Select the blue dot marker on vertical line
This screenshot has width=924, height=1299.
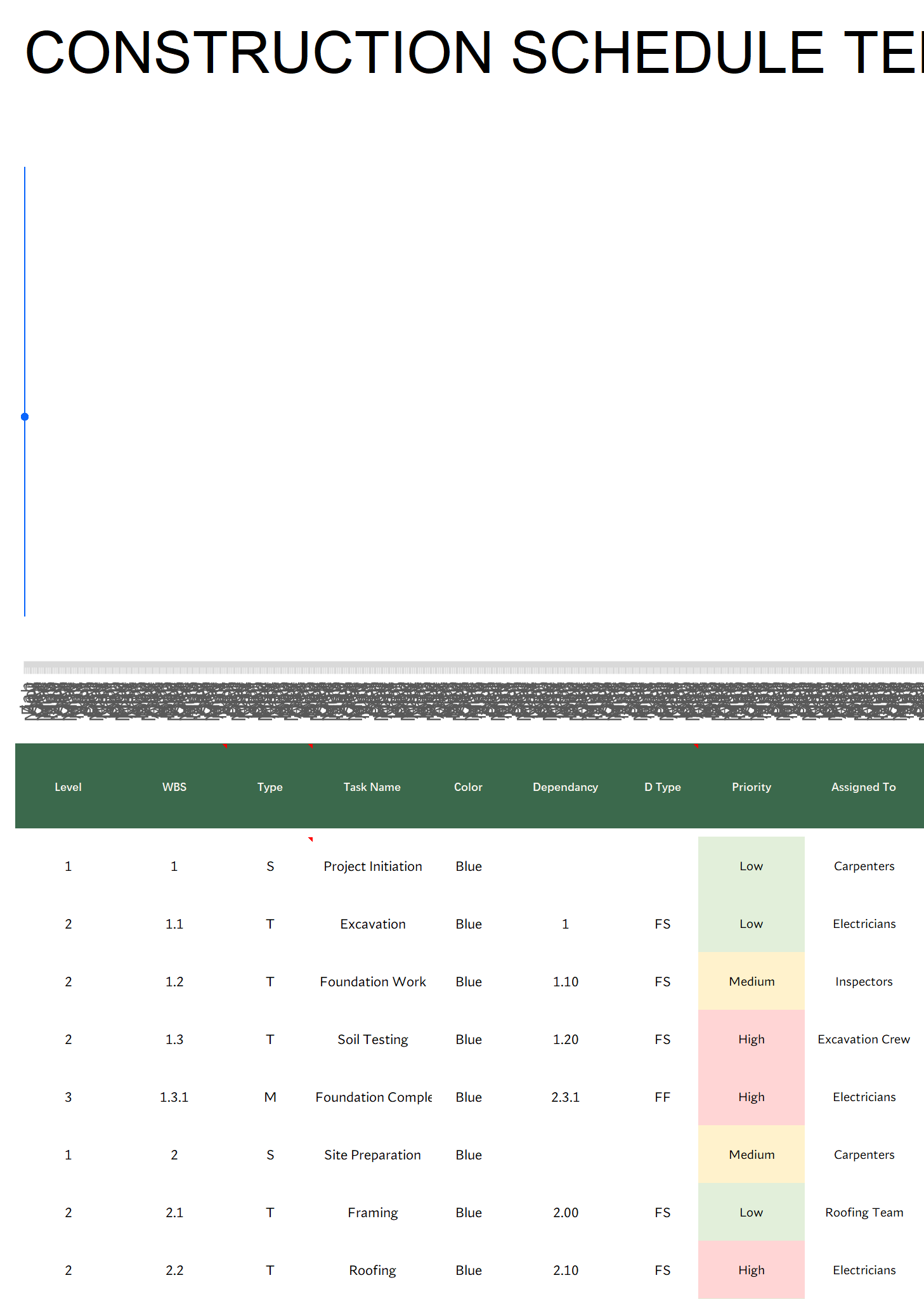(x=25, y=417)
